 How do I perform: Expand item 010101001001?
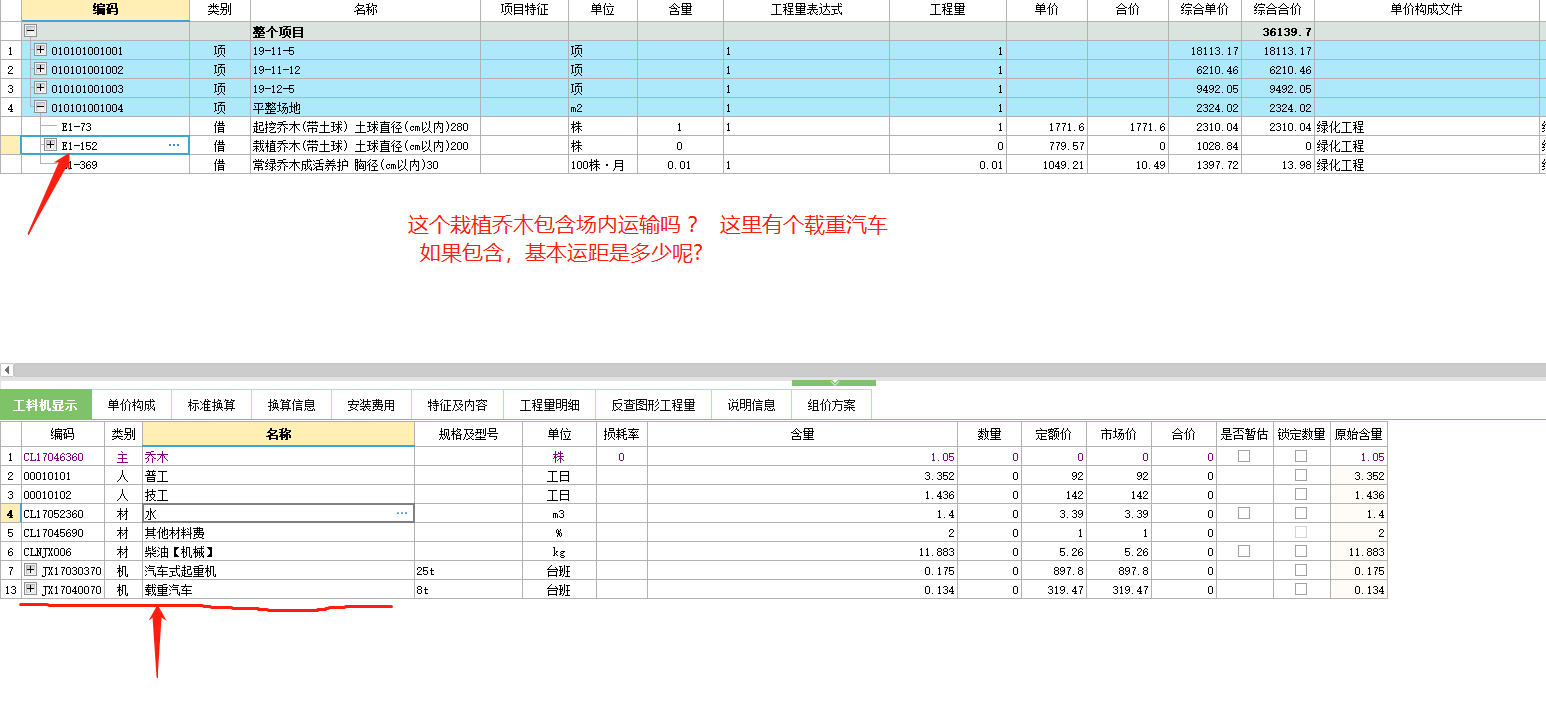pyautogui.click(x=40, y=50)
